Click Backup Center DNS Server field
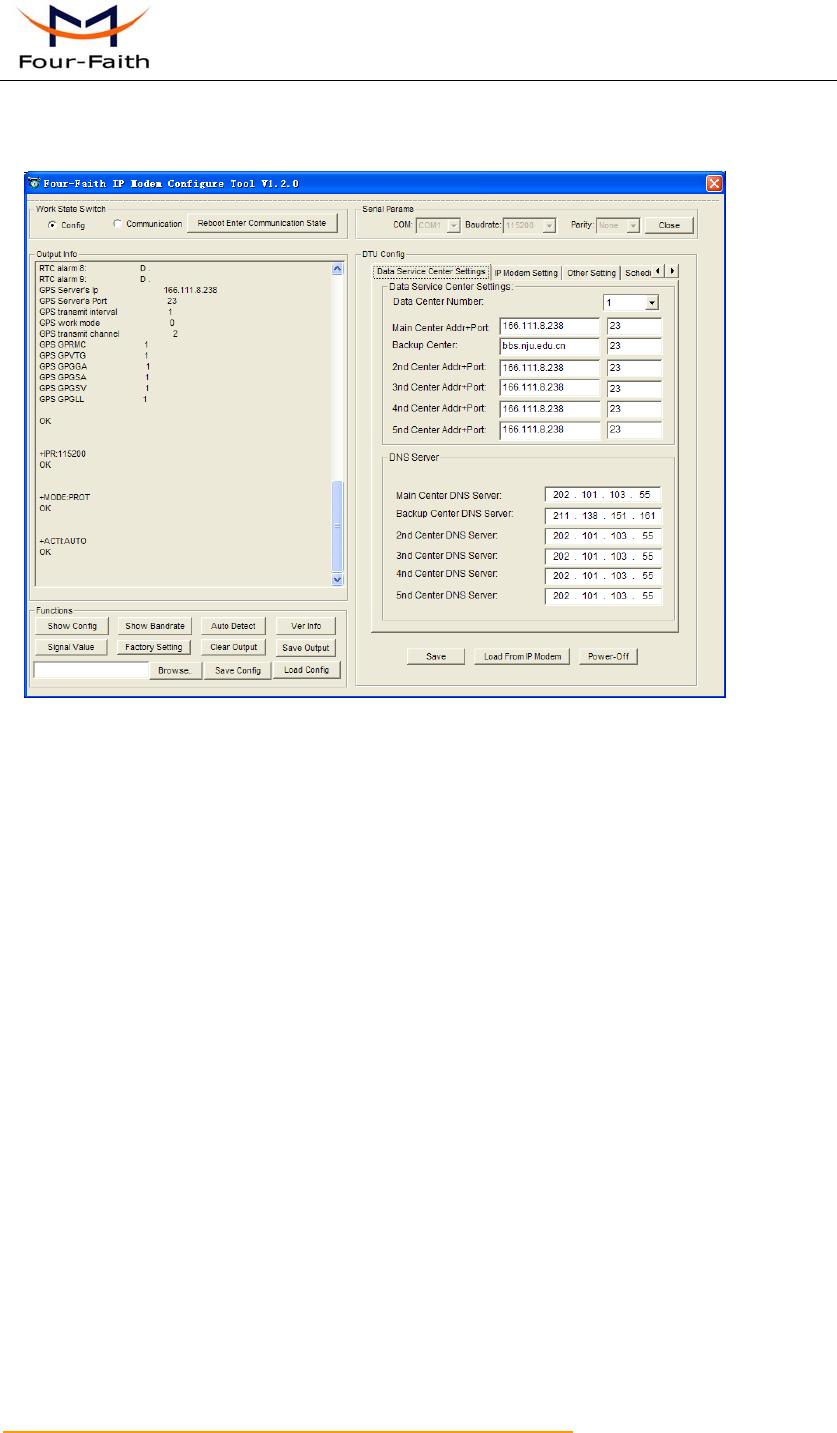Screen dimensions: 837x1433 click(603, 516)
